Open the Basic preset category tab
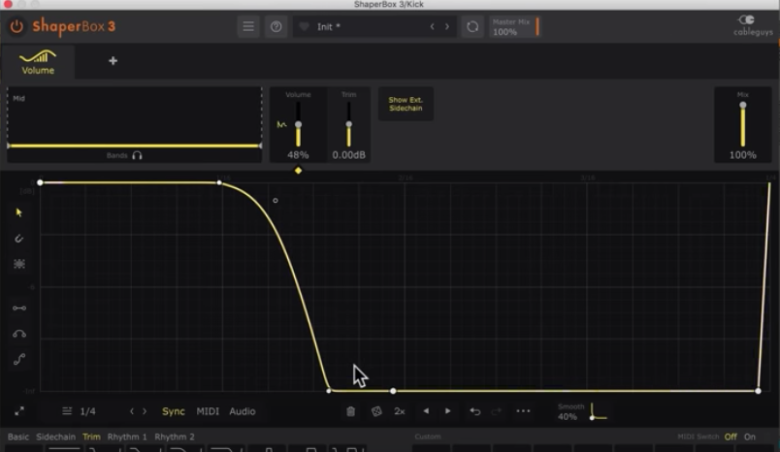This screenshot has width=780, height=452. click(18, 437)
